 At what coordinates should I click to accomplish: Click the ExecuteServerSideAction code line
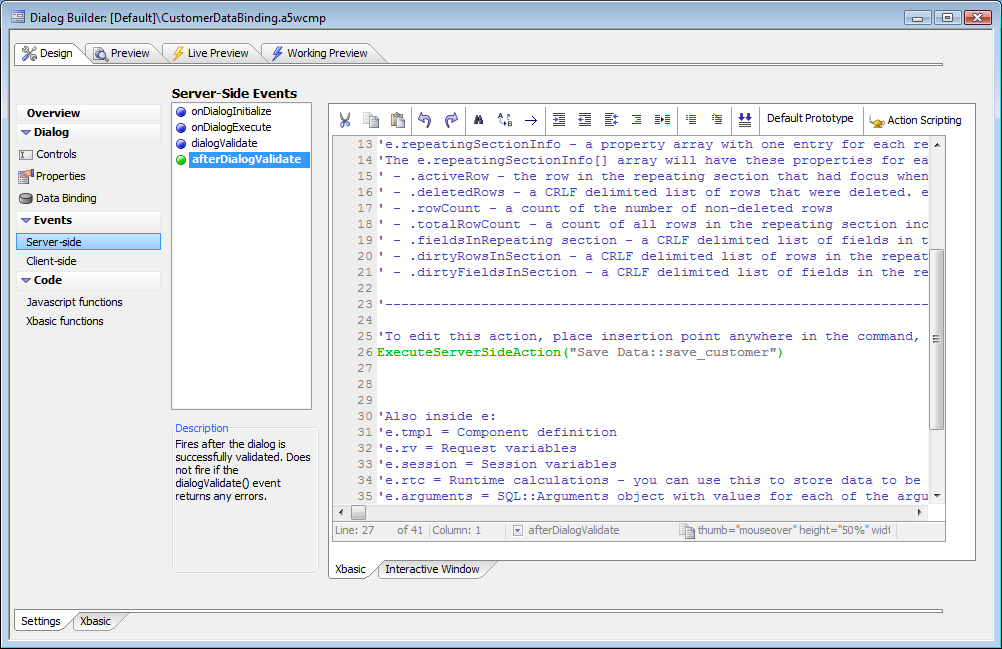click(580, 353)
